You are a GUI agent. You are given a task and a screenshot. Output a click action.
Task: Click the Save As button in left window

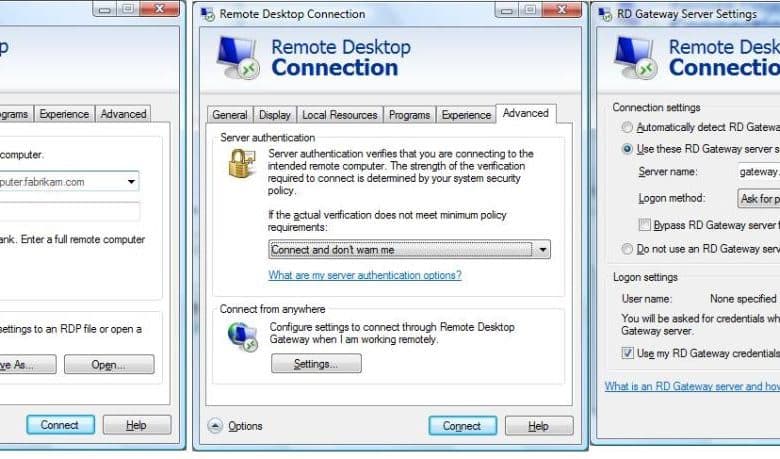[x=27, y=365]
